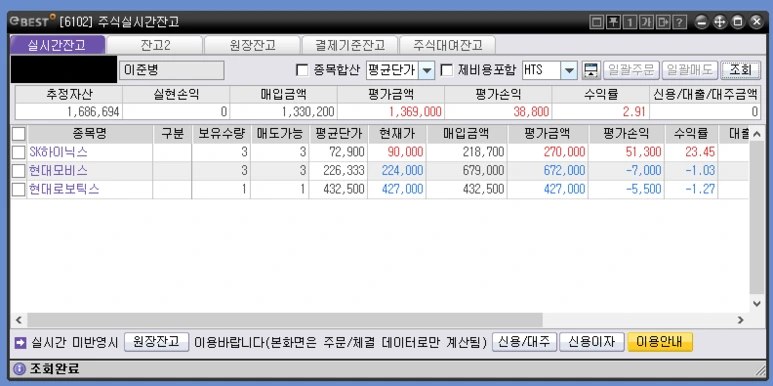This screenshot has width=773, height=386.
Task: Click the four-arrow move icon in the title bar
Action: coord(720,22)
